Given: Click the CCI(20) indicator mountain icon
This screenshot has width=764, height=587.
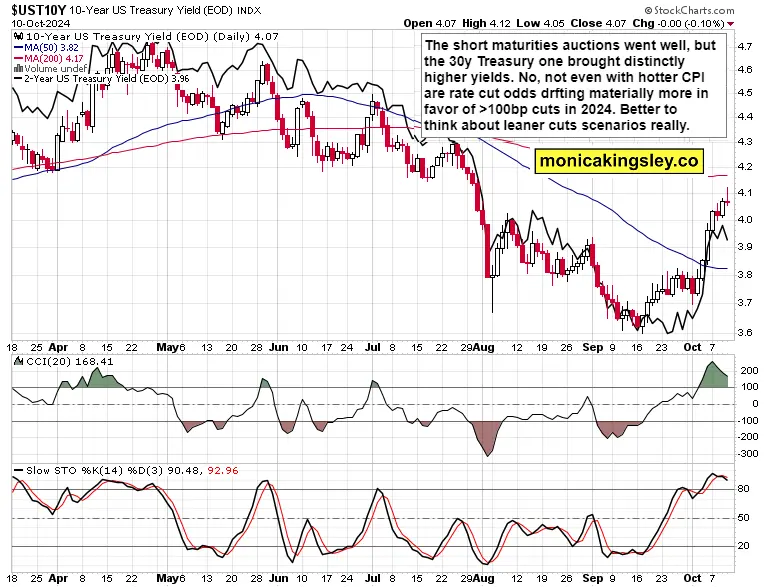Looking at the screenshot, I should (x=19, y=361).
